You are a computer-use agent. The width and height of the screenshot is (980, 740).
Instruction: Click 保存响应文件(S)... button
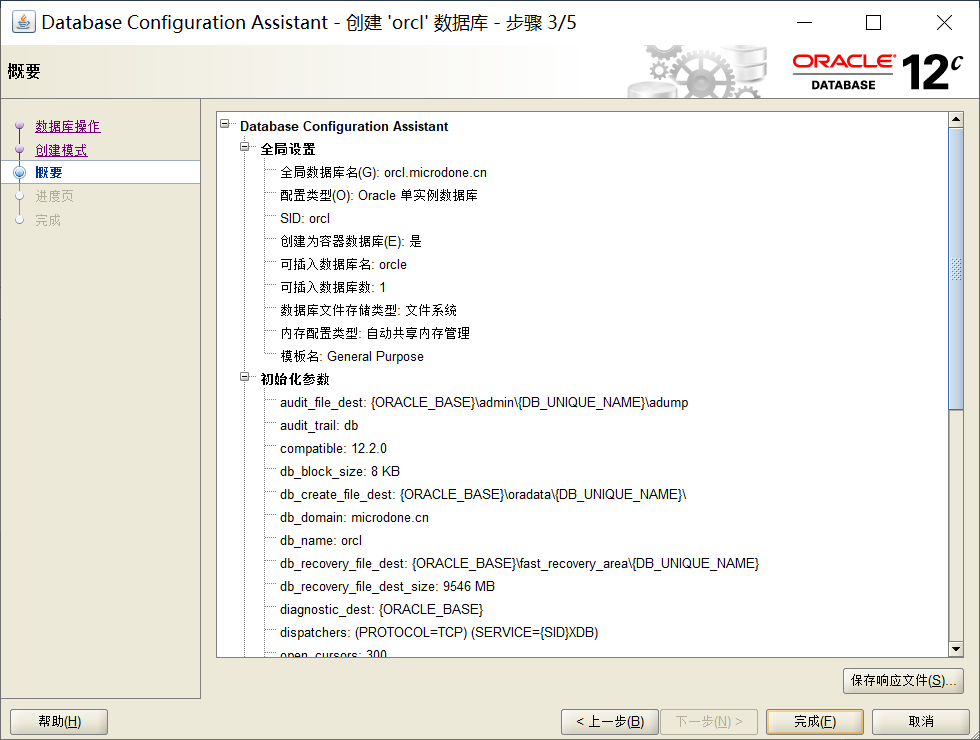click(903, 681)
